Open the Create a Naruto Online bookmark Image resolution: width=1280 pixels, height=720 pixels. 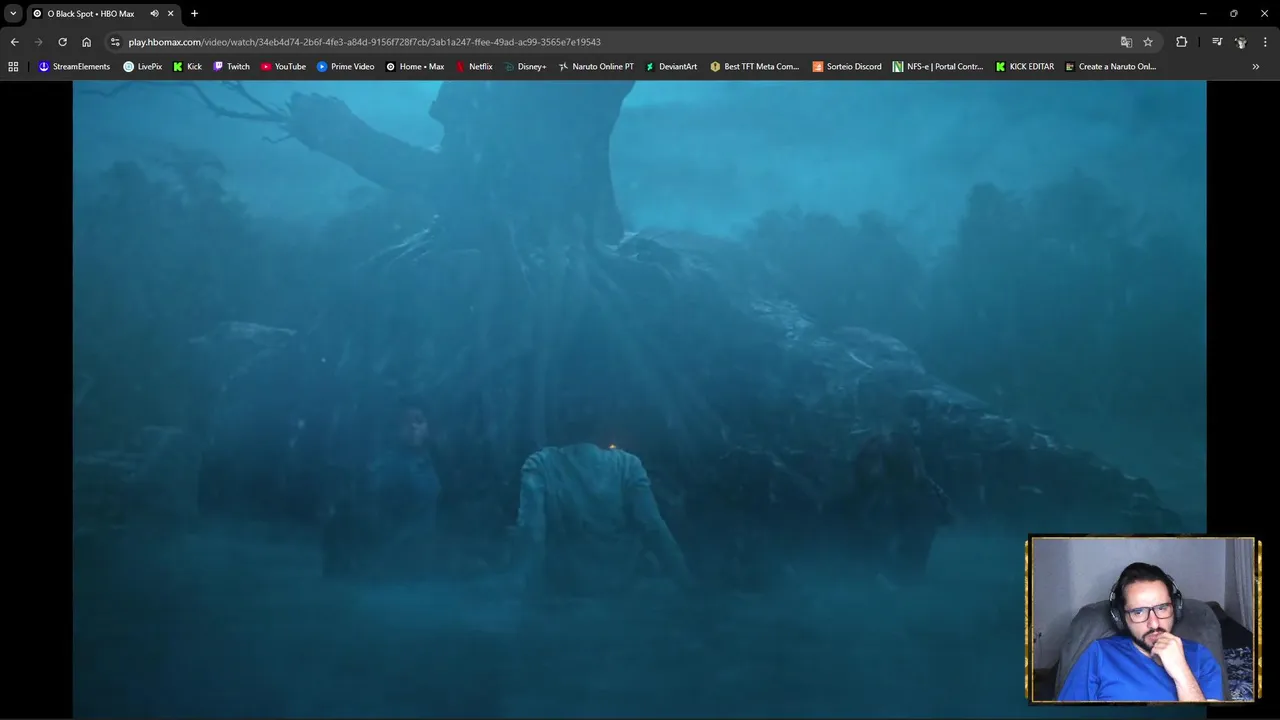coord(1111,67)
